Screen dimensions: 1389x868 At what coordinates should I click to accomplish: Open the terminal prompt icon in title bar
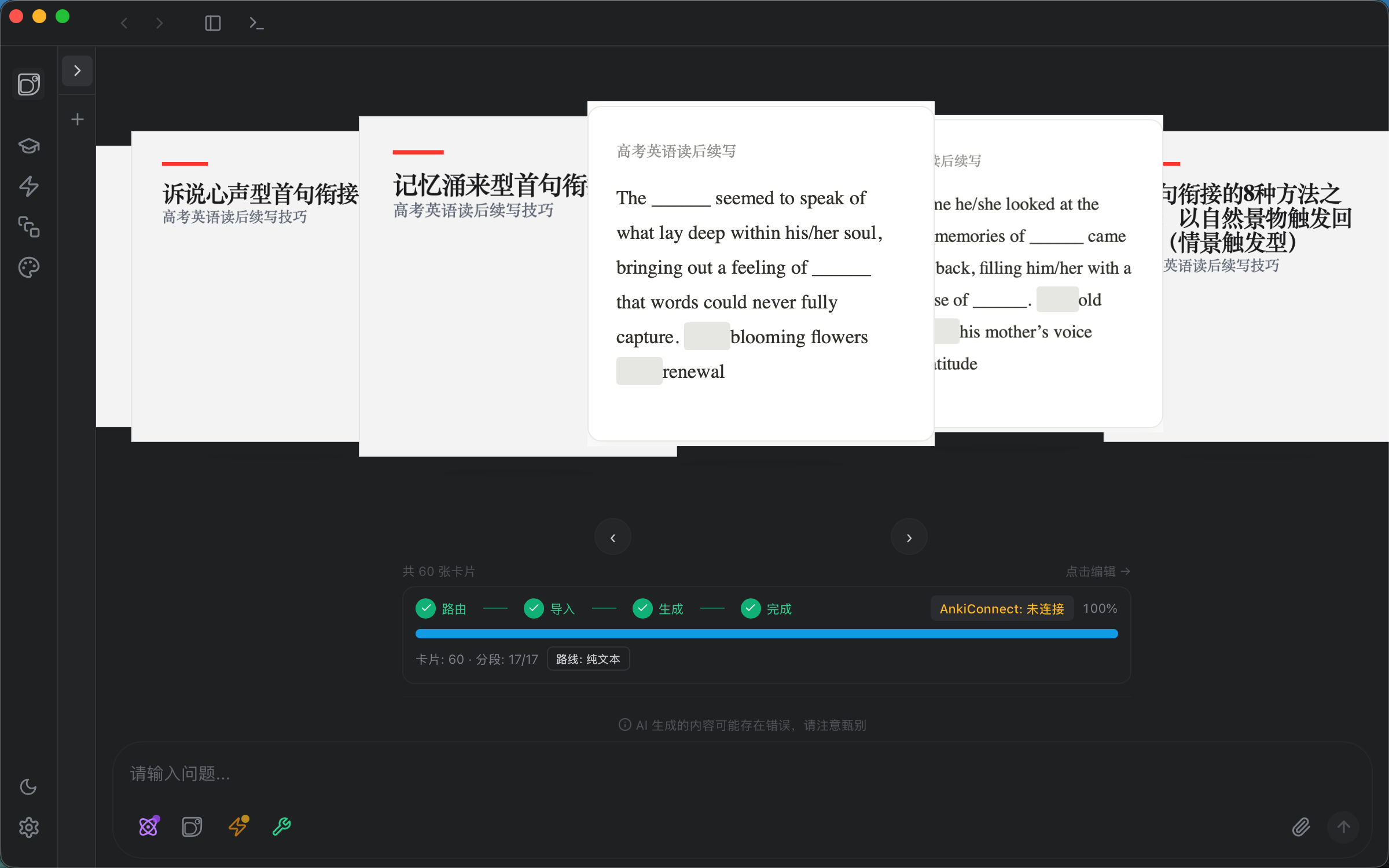(256, 23)
